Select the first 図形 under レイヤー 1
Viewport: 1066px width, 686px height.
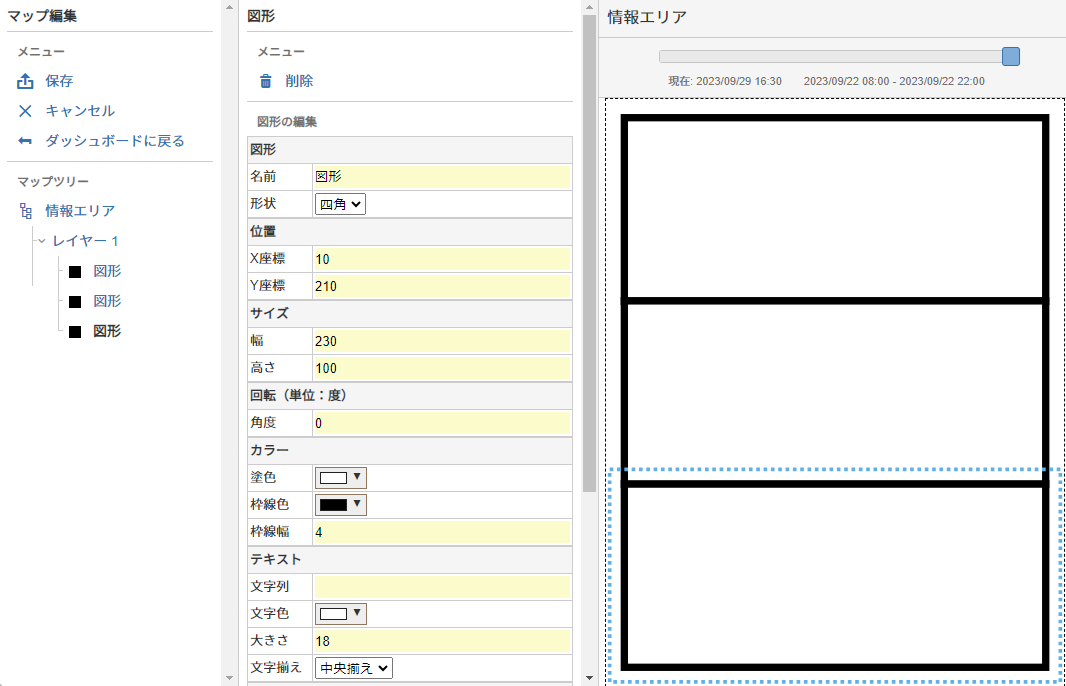coord(107,271)
